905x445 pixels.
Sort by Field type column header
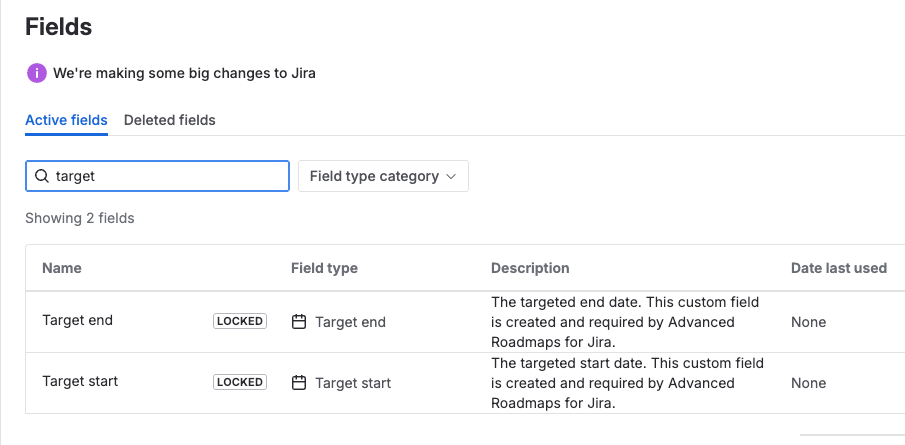pyautogui.click(x=324, y=268)
